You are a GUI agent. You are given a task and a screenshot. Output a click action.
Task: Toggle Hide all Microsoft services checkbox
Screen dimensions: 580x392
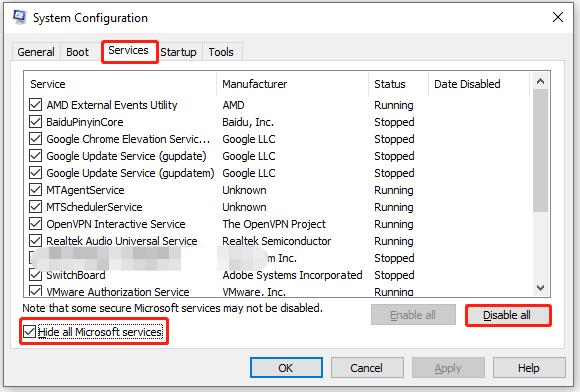pos(29,332)
